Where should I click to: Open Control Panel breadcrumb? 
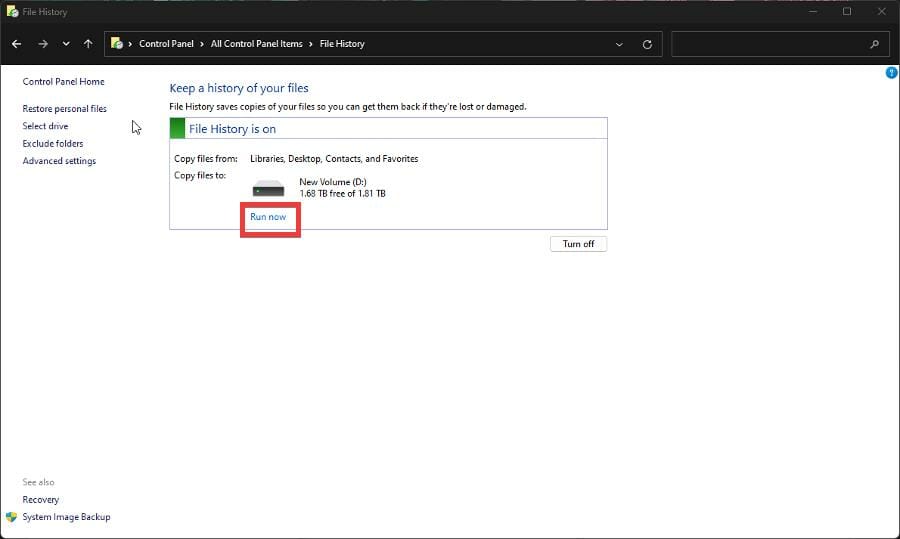(166, 44)
